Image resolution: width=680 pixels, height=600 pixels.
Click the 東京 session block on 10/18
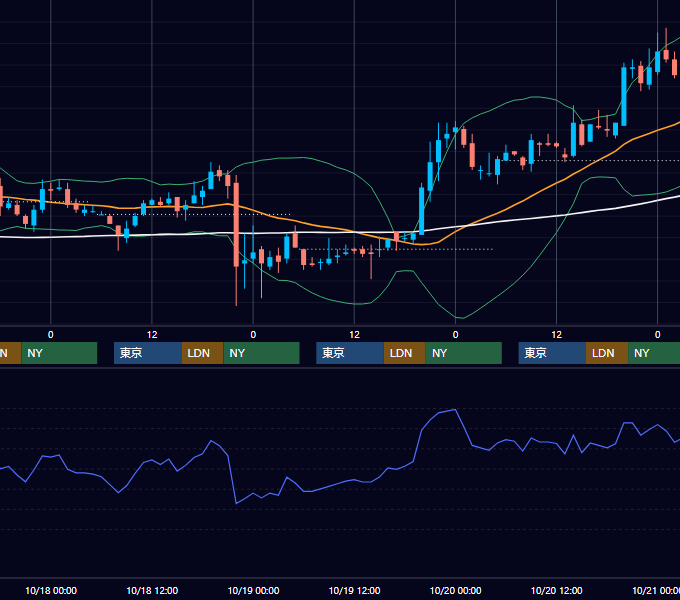pos(147,353)
